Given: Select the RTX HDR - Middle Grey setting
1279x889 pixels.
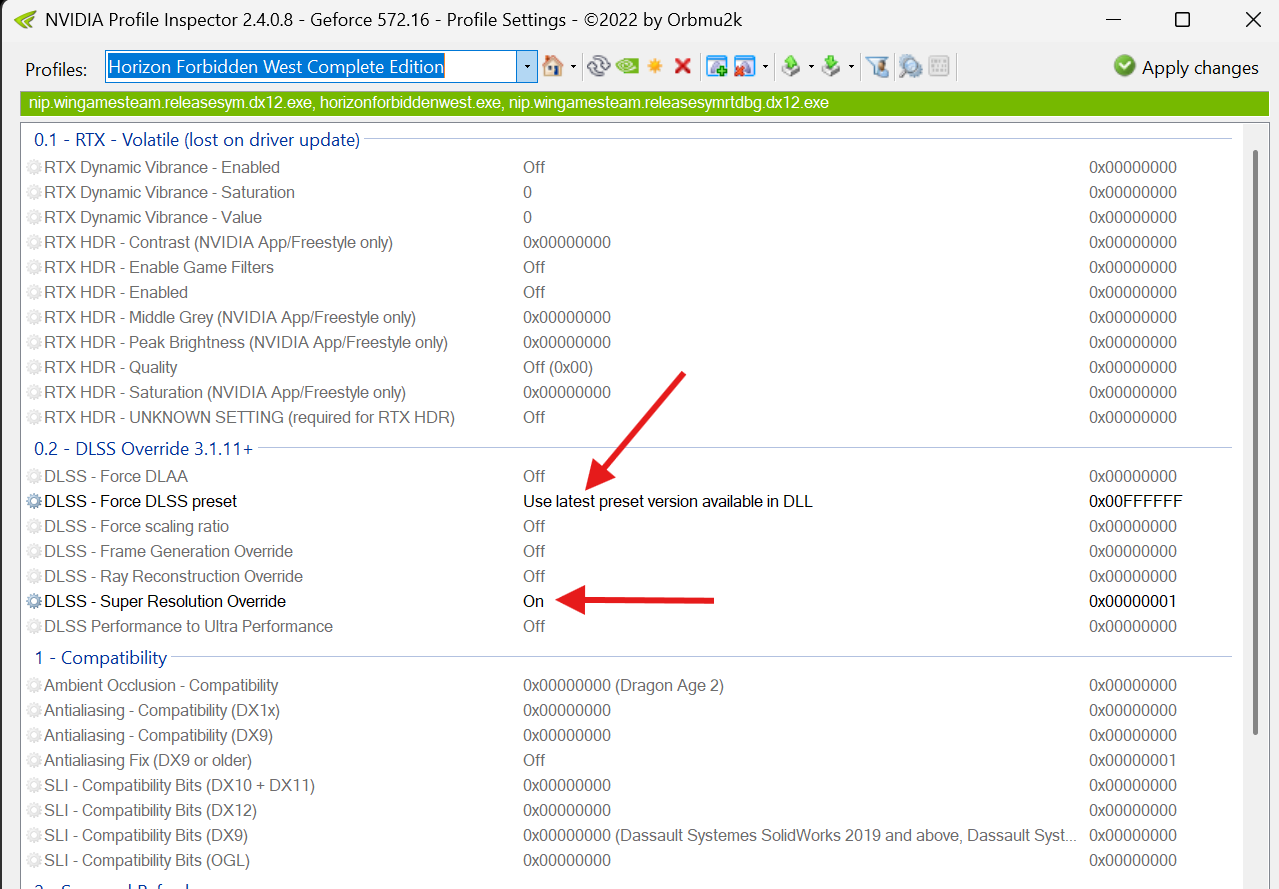Looking at the screenshot, I should pos(230,317).
